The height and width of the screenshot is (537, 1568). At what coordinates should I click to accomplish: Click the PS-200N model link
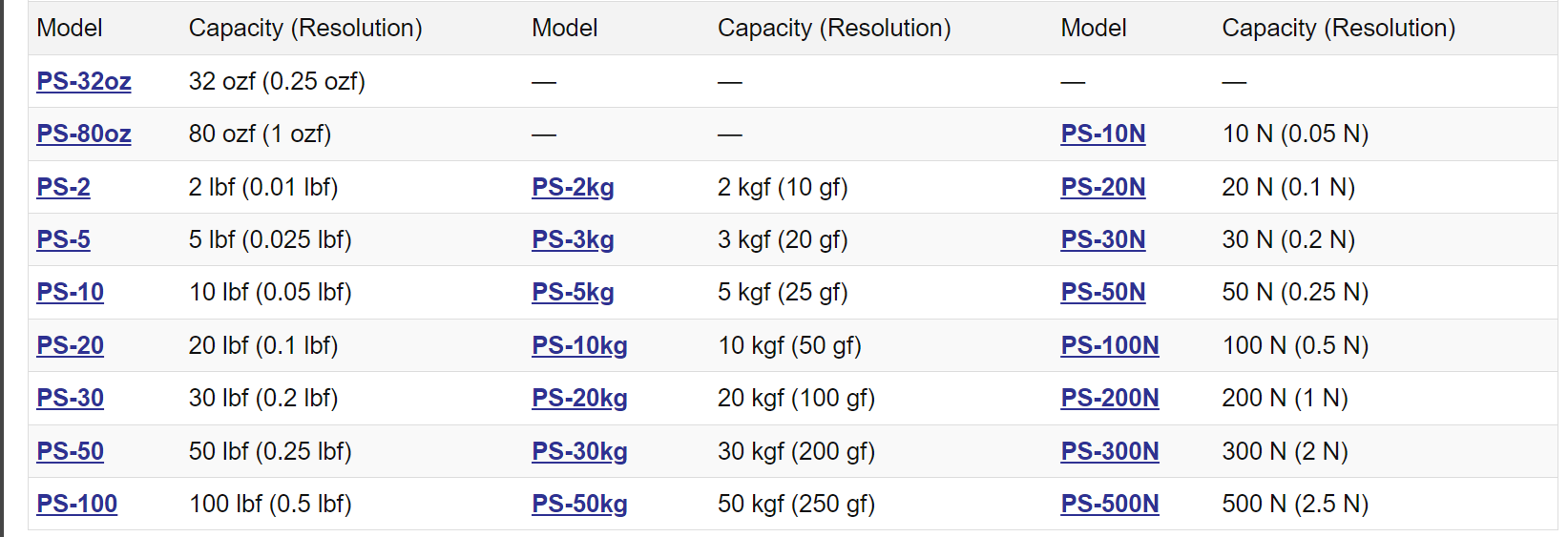(1109, 399)
